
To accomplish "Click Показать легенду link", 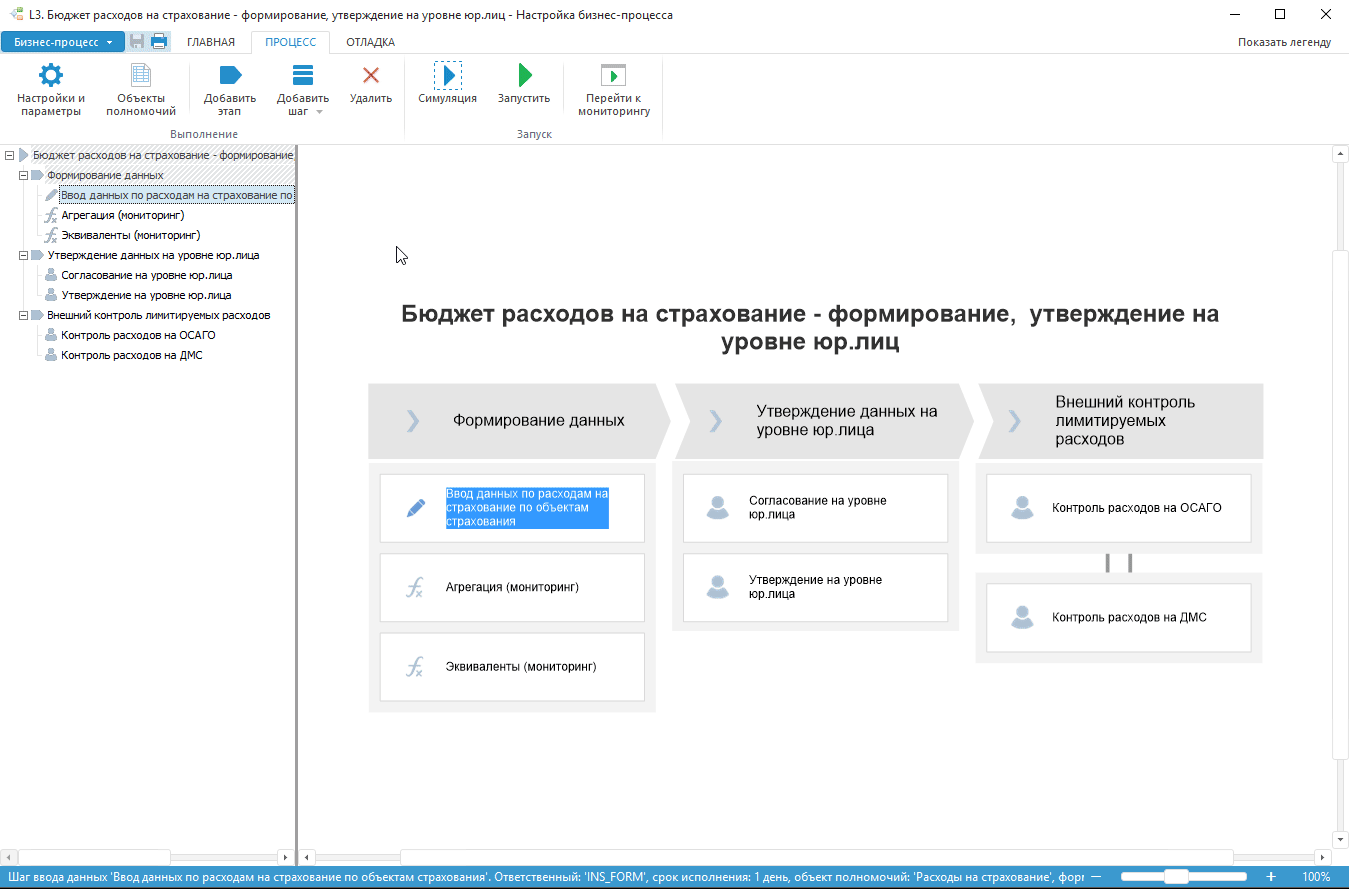I will (1284, 42).
